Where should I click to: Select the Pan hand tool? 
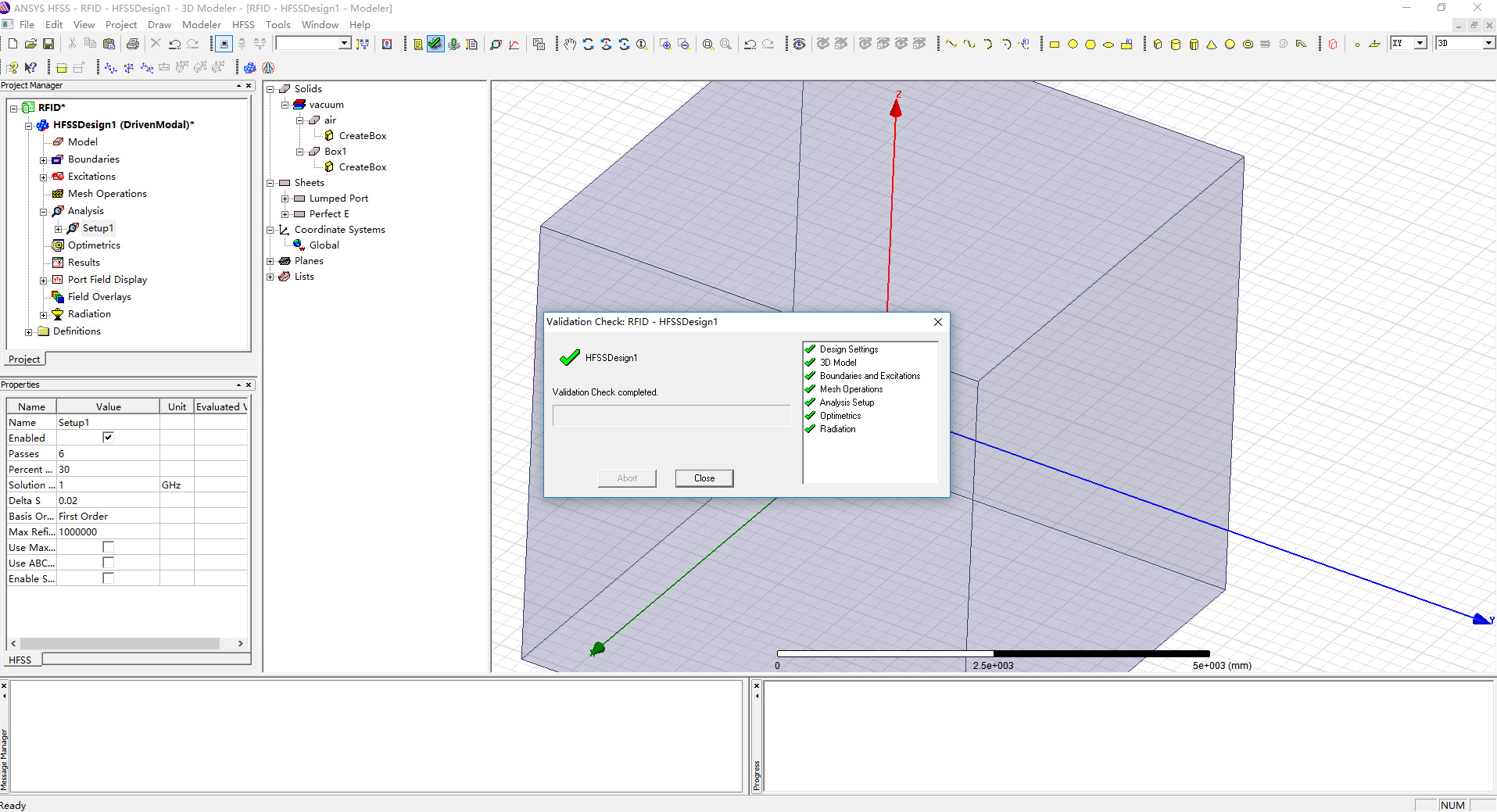click(x=570, y=44)
